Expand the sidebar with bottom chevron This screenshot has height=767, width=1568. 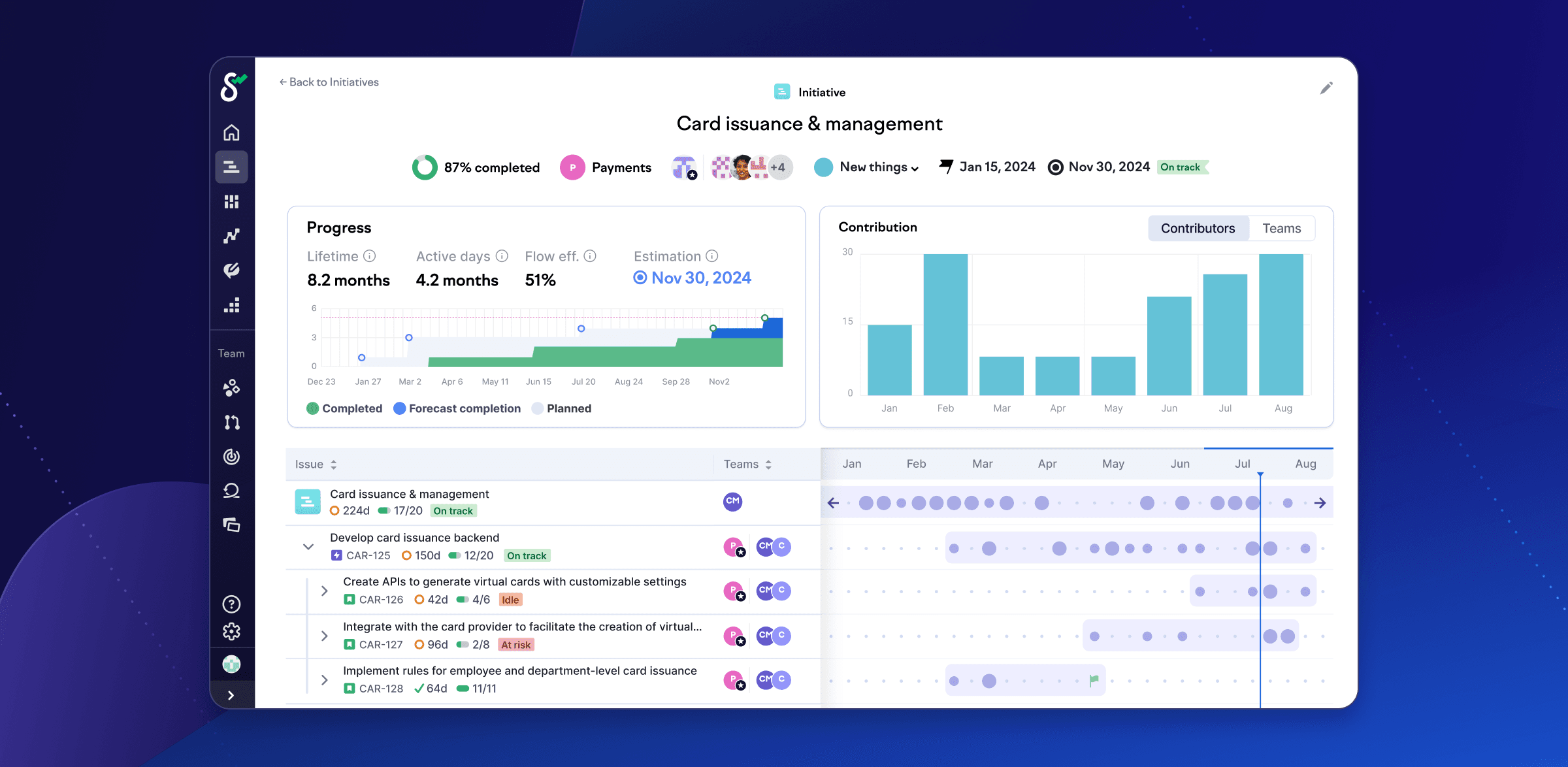coord(231,695)
